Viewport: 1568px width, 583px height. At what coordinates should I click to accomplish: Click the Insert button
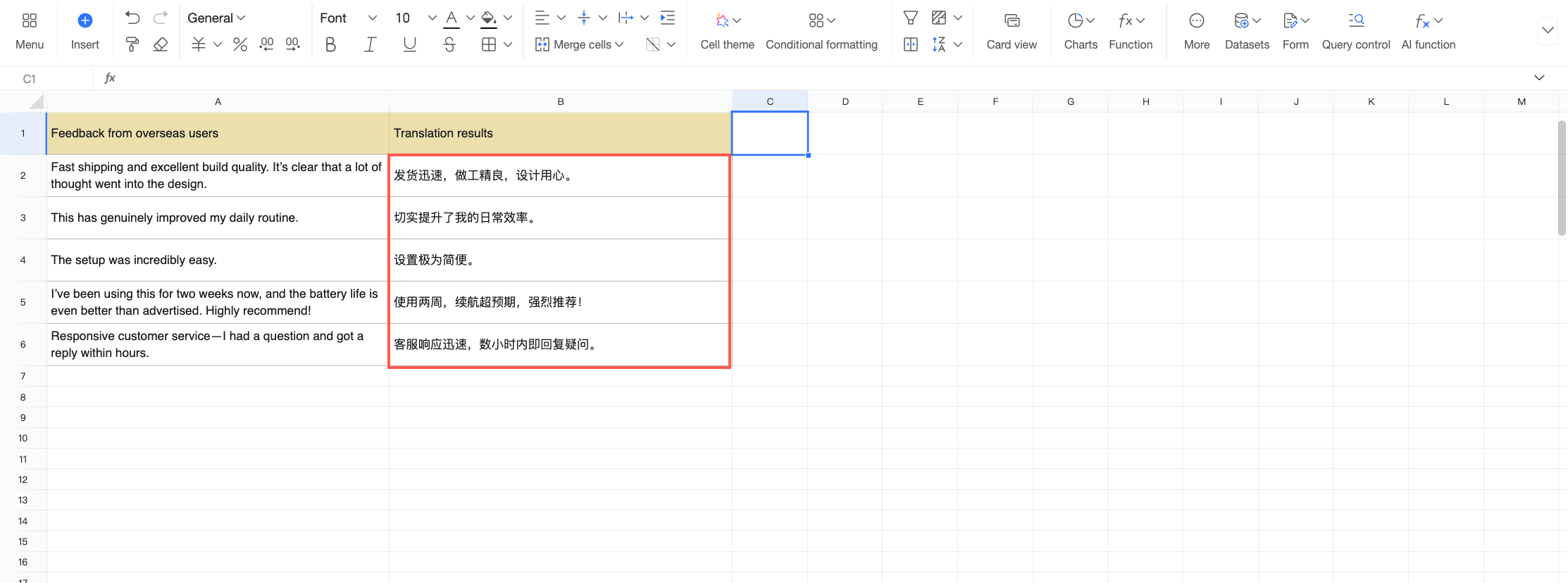85,32
